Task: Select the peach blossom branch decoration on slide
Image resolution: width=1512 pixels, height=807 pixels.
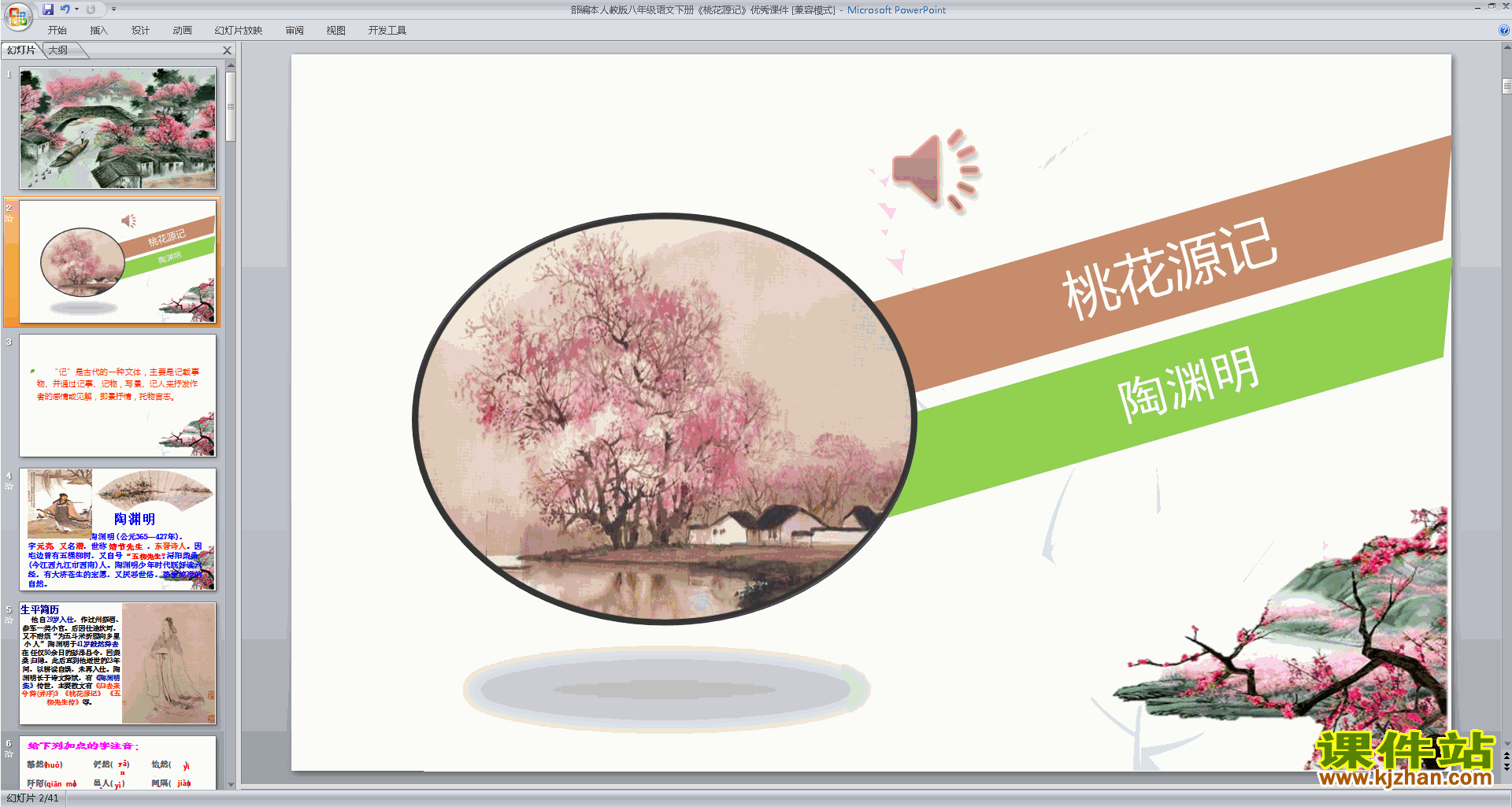Action: tap(1280, 638)
